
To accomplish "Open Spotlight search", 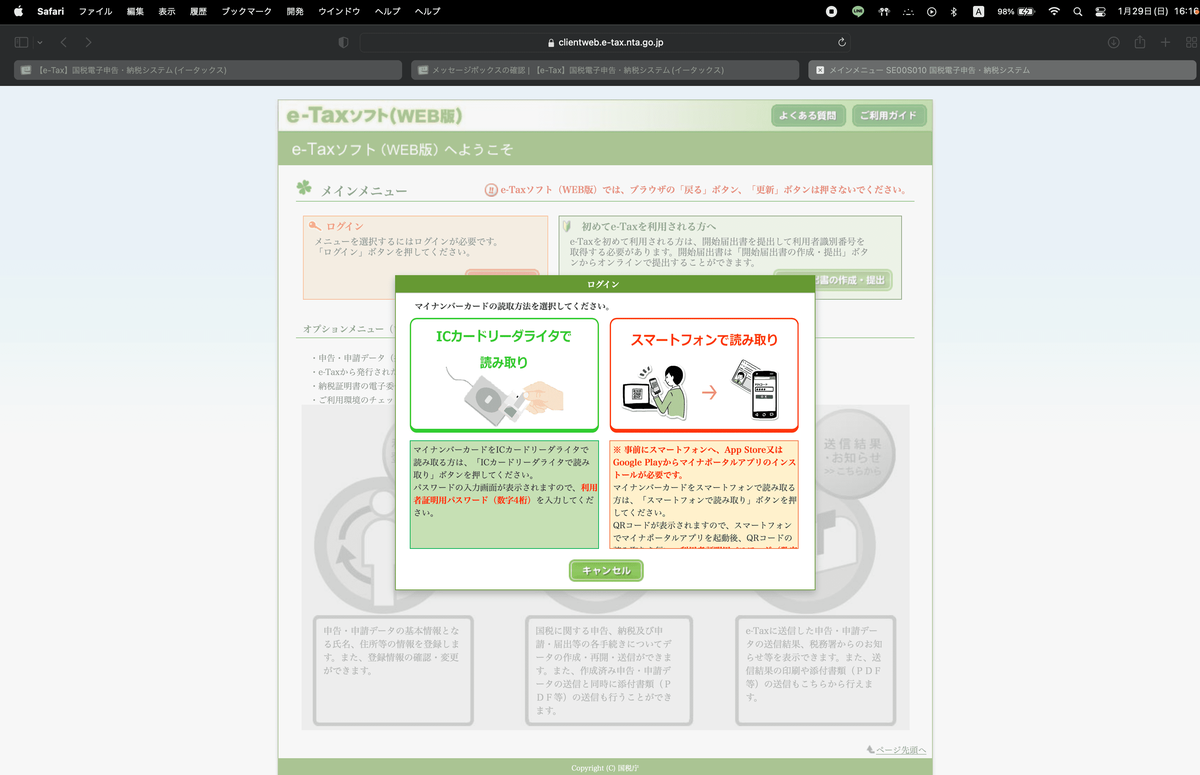I will coord(1077,11).
